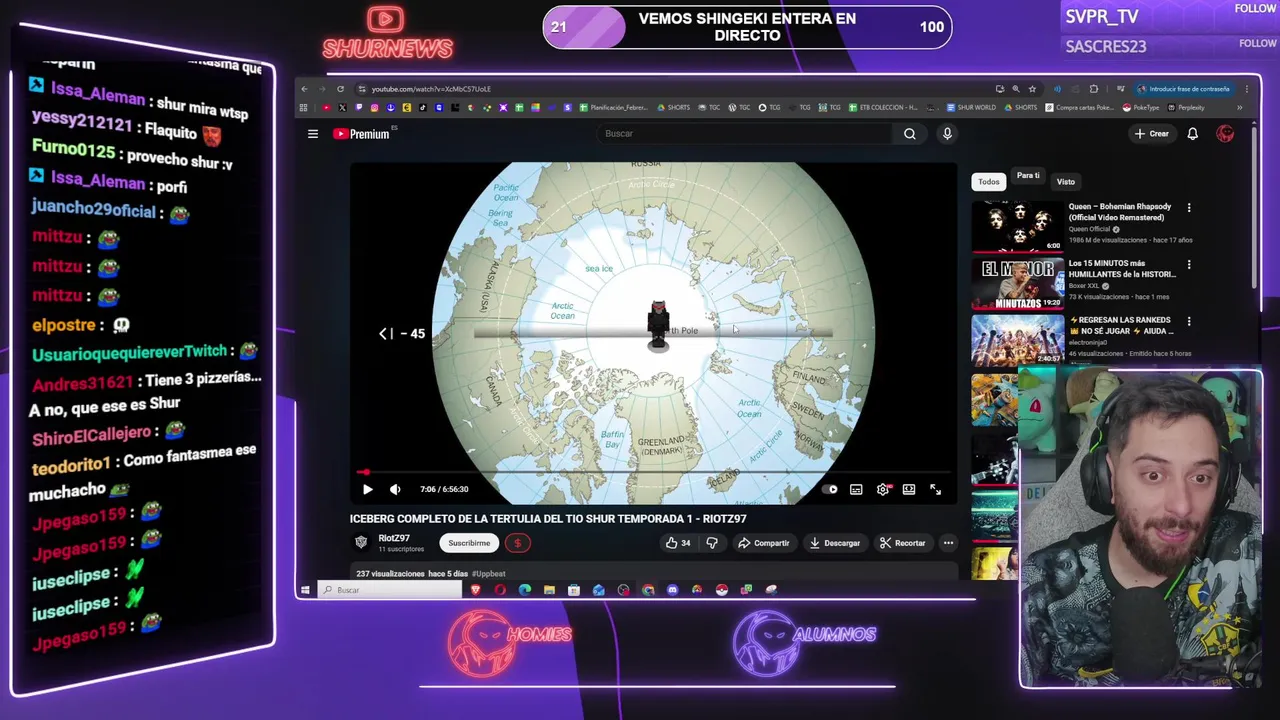Start voice search with the microphone
The height and width of the screenshot is (720, 1280).
947,134
